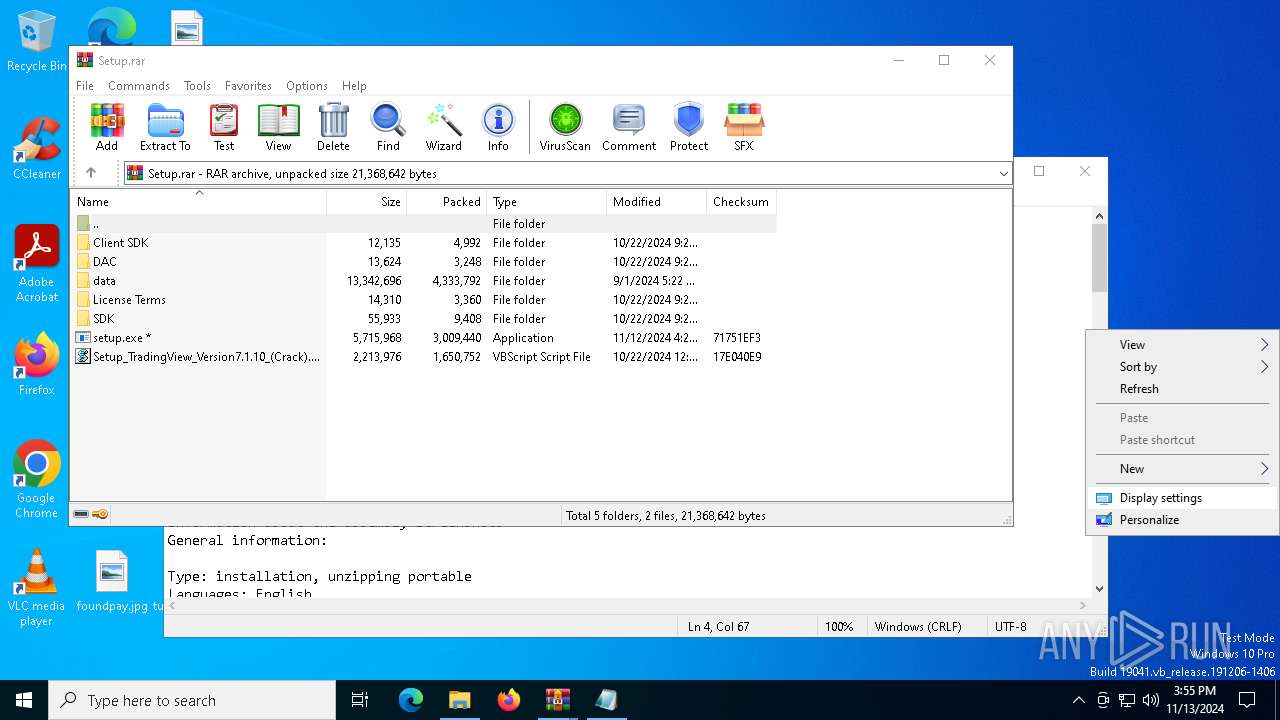Click the volume tray icon
Image resolution: width=1280 pixels, height=720 pixels.
click(1150, 700)
